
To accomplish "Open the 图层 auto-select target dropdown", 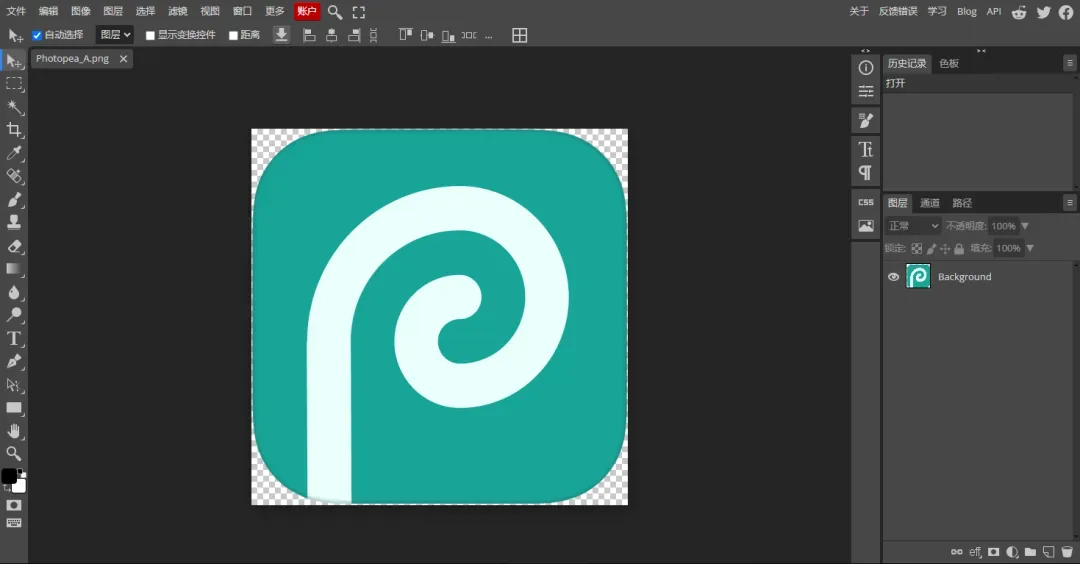I will tap(115, 34).
